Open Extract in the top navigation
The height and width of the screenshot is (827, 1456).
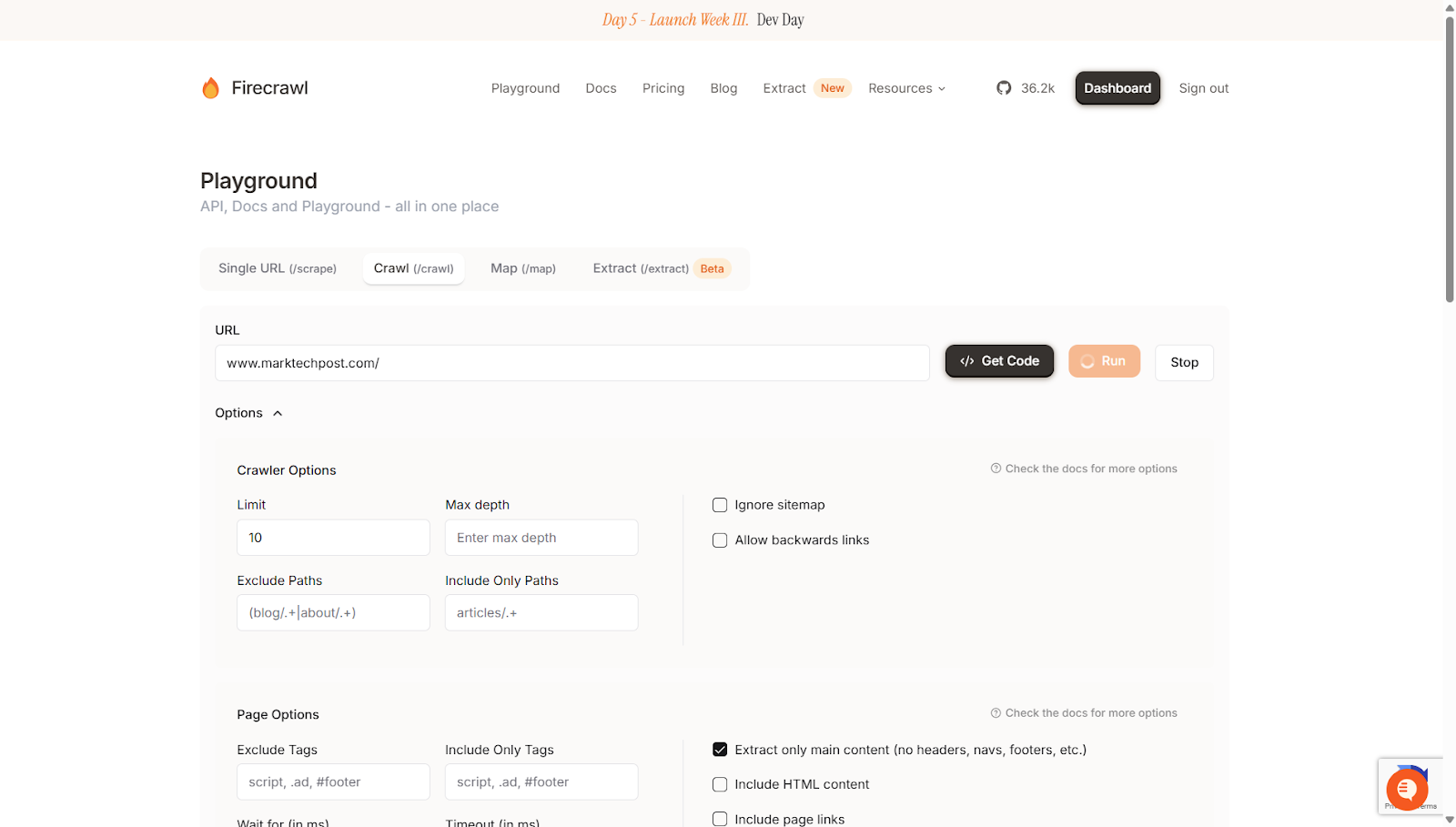tap(784, 88)
